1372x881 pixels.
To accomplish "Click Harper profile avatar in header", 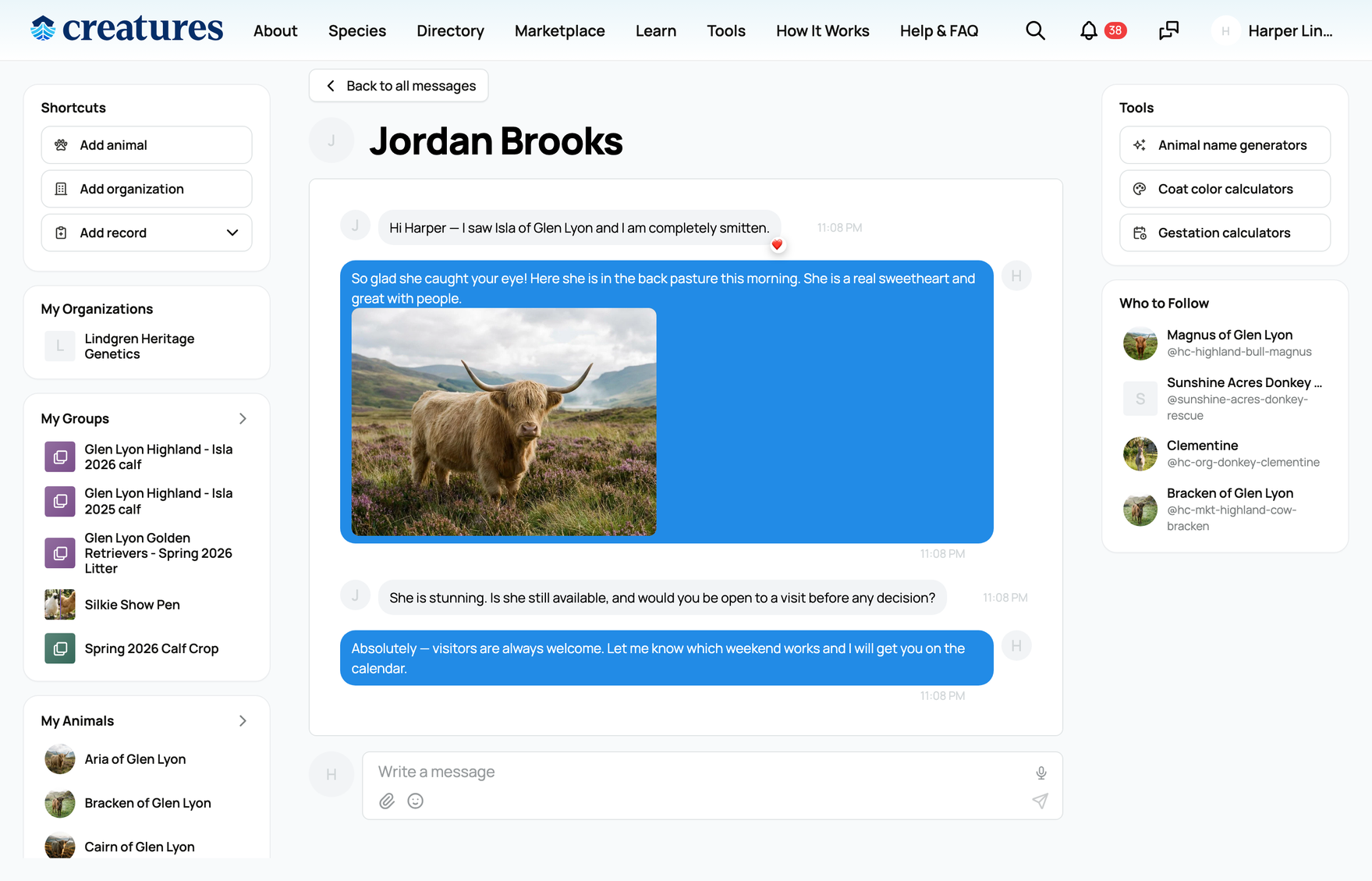I will [1225, 30].
